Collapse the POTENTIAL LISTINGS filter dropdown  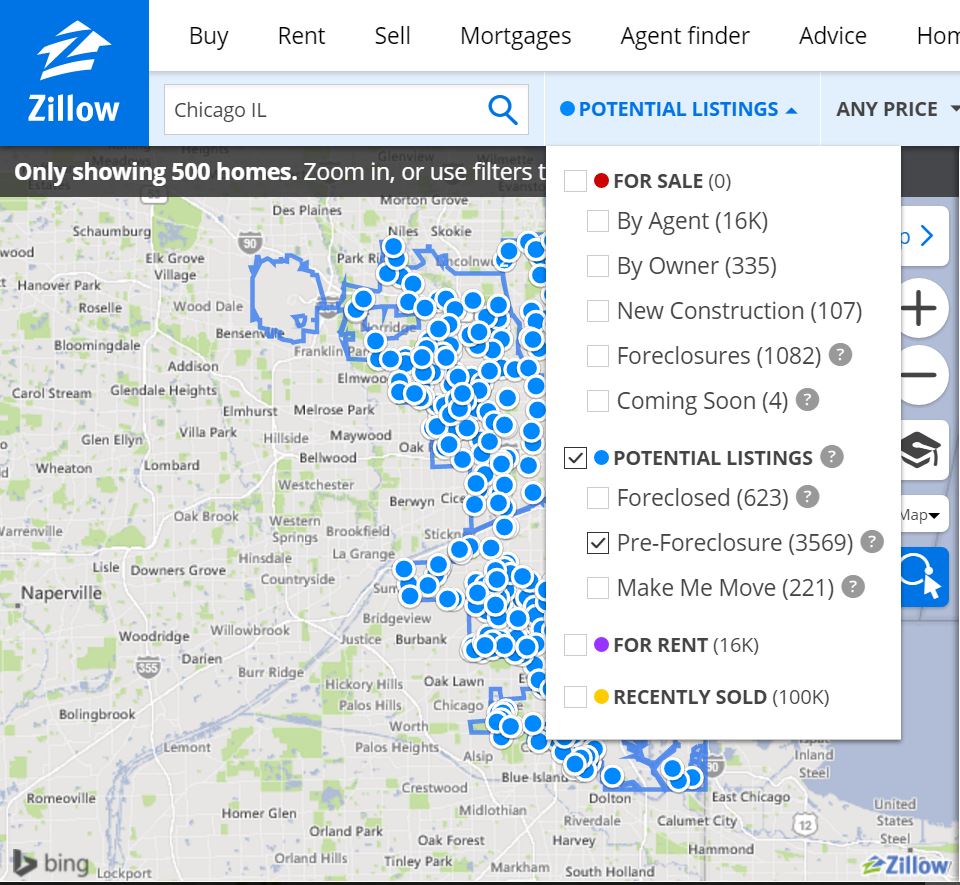[x=679, y=109]
